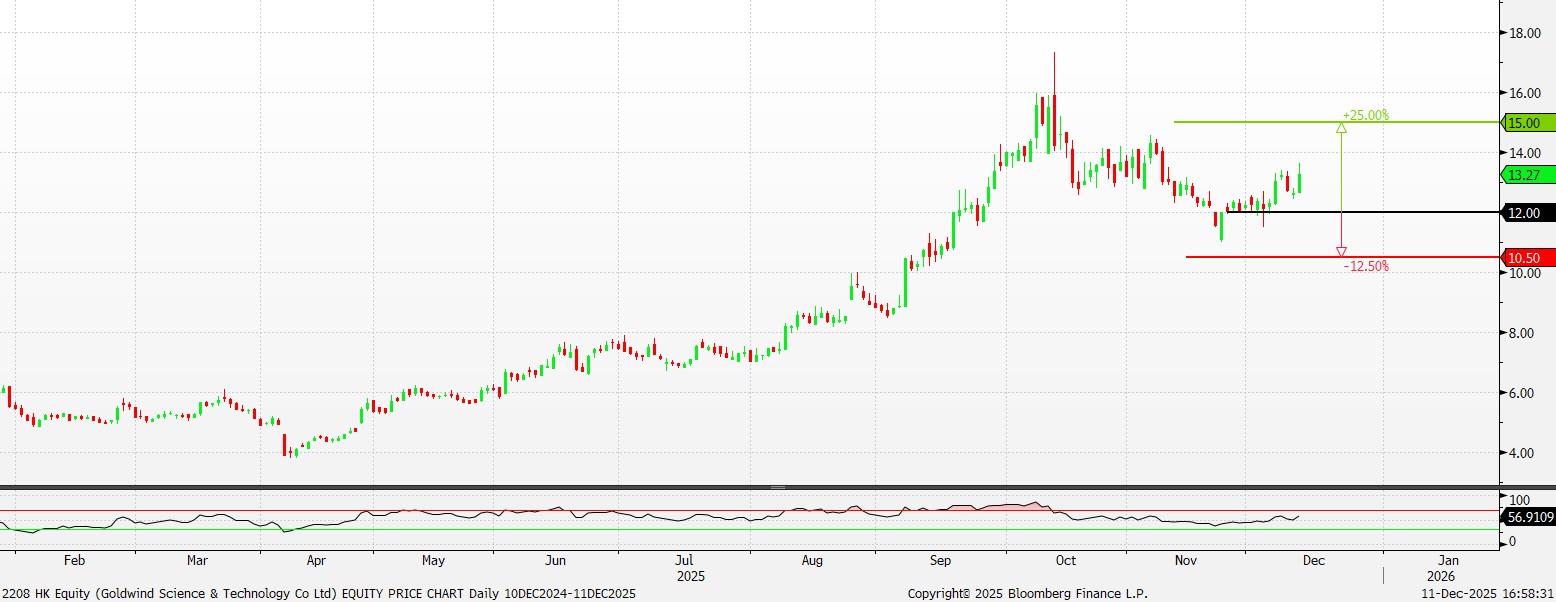Click the Jul label on time axis
This screenshot has height=602, width=1556.
pyautogui.click(x=684, y=561)
